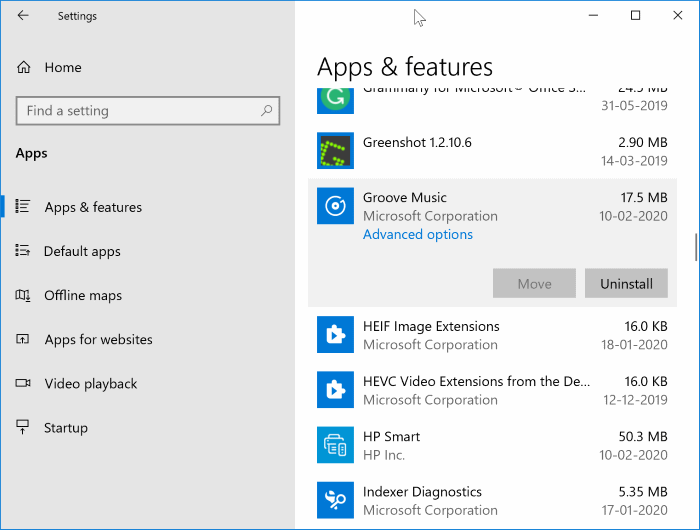Click the Groove Music 17.5 MB size
Viewport: 700px width, 530px height.
[x=644, y=197]
